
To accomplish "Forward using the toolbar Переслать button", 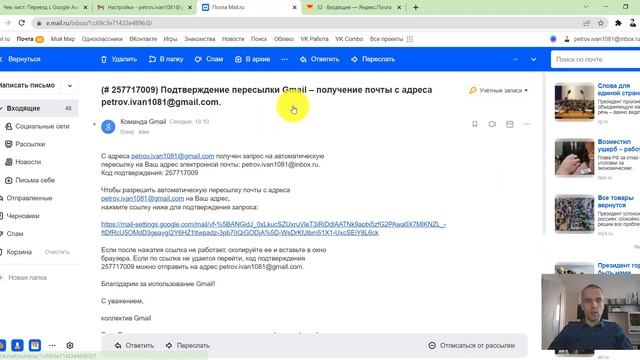I will (x=373, y=59).
